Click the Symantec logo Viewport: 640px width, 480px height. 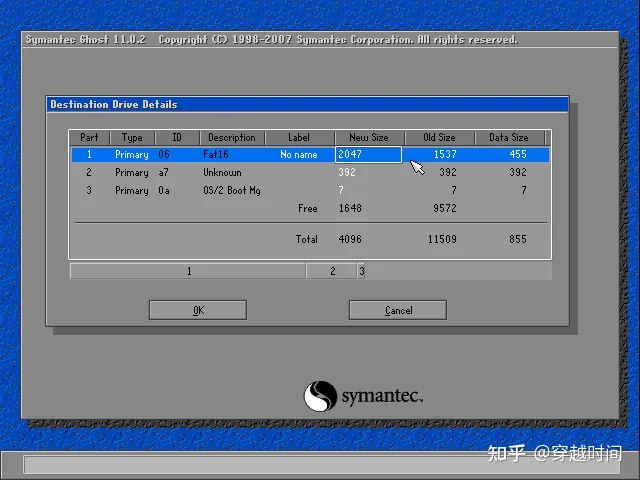[363, 396]
